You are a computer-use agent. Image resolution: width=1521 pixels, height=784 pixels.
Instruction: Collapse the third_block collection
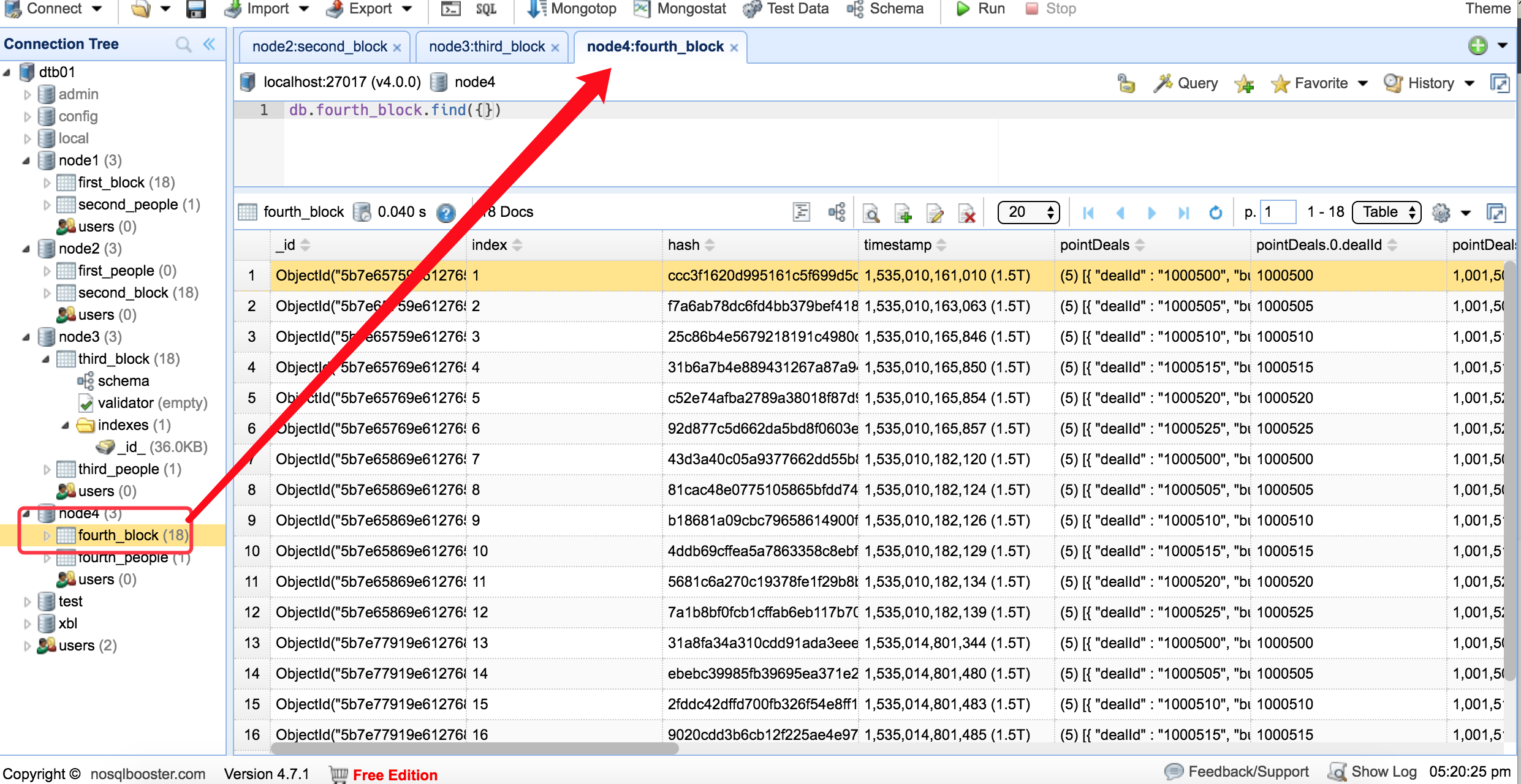[x=45, y=359]
